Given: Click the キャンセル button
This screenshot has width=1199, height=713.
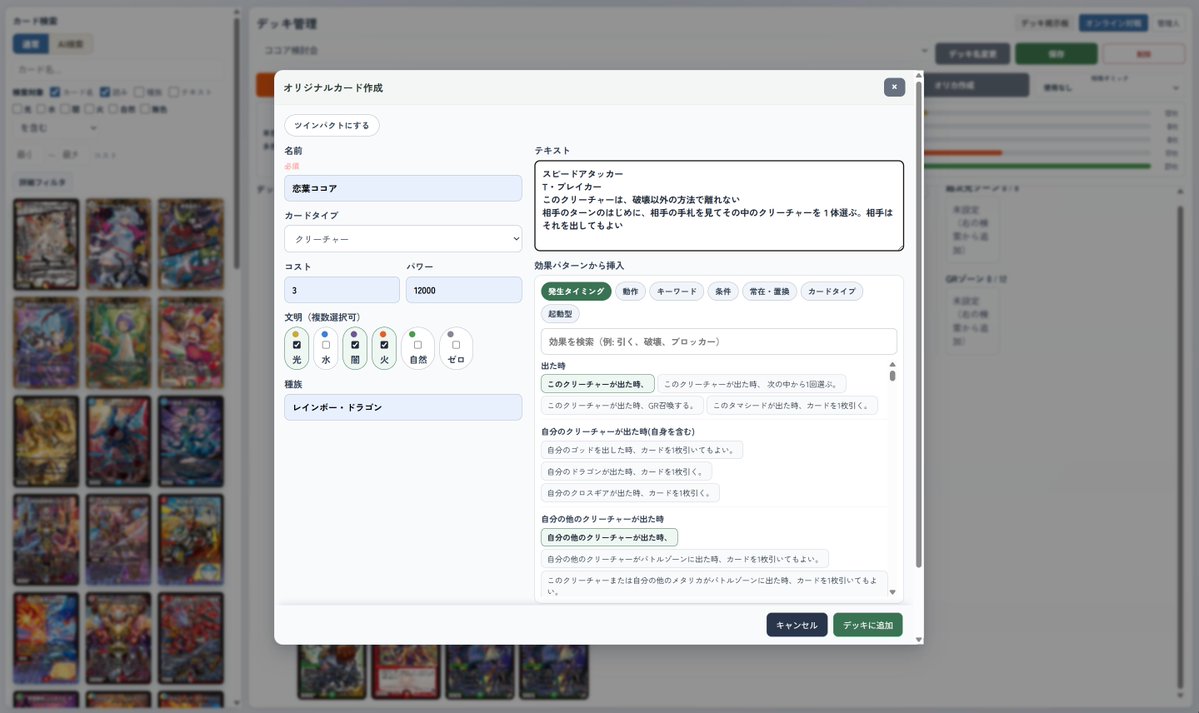Looking at the screenshot, I should pos(797,625).
